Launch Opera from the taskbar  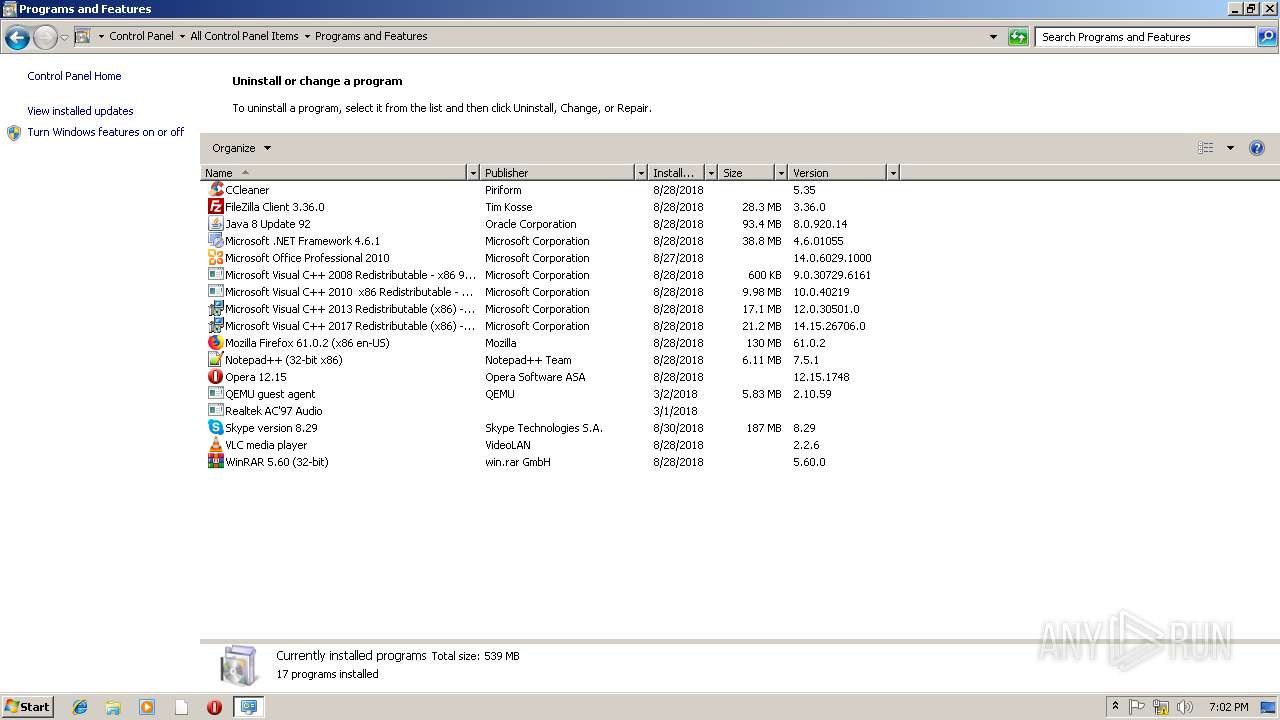pos(214,707)
